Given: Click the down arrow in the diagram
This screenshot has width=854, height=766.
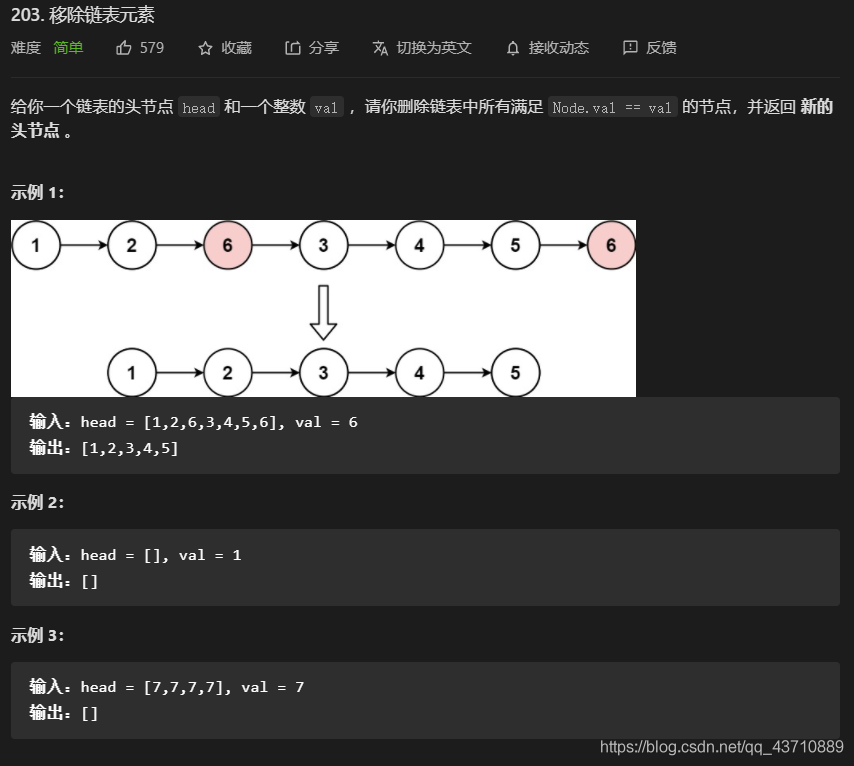Looking at the screenshot, I should pyautogui.click(x=324, y=313).
